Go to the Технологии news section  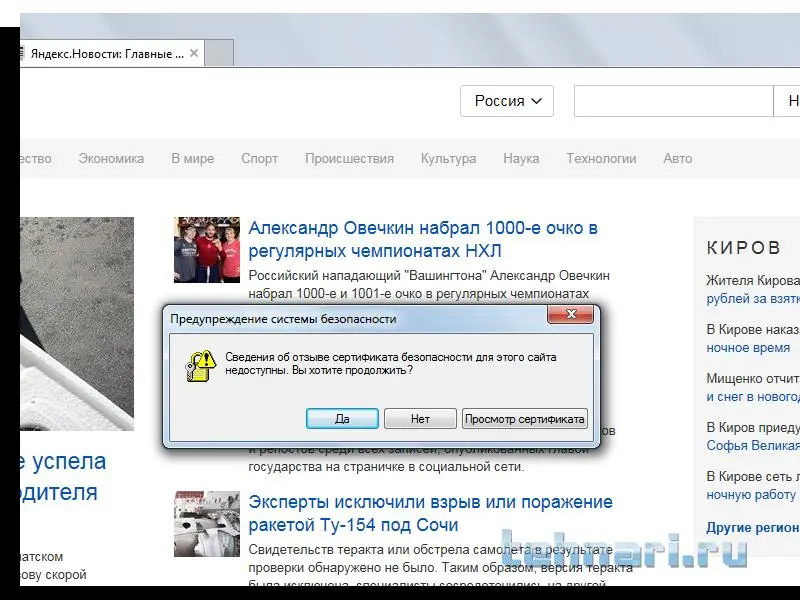point(601,159)
